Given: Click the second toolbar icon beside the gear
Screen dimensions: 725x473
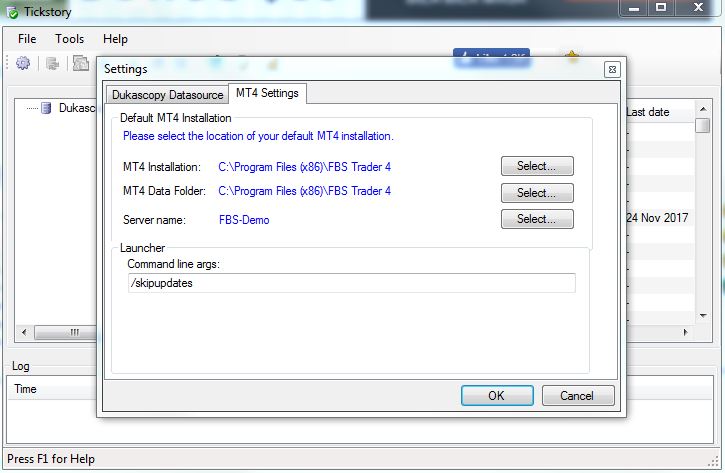Looking at the screenshot, I should pyautogui.click(x=53, y=63).
